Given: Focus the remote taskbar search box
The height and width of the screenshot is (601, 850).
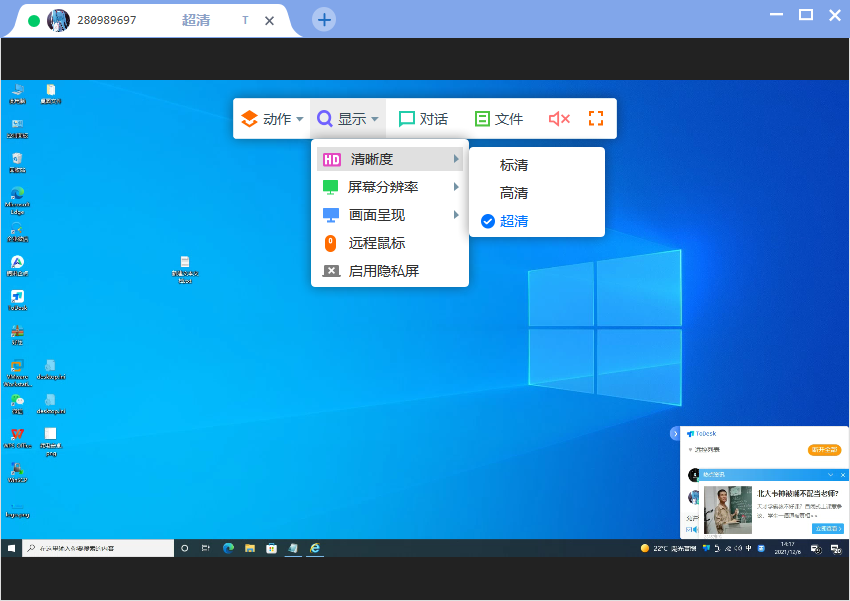Looking at the screenshot, I should pyautogui.click(x=98, y=548).
